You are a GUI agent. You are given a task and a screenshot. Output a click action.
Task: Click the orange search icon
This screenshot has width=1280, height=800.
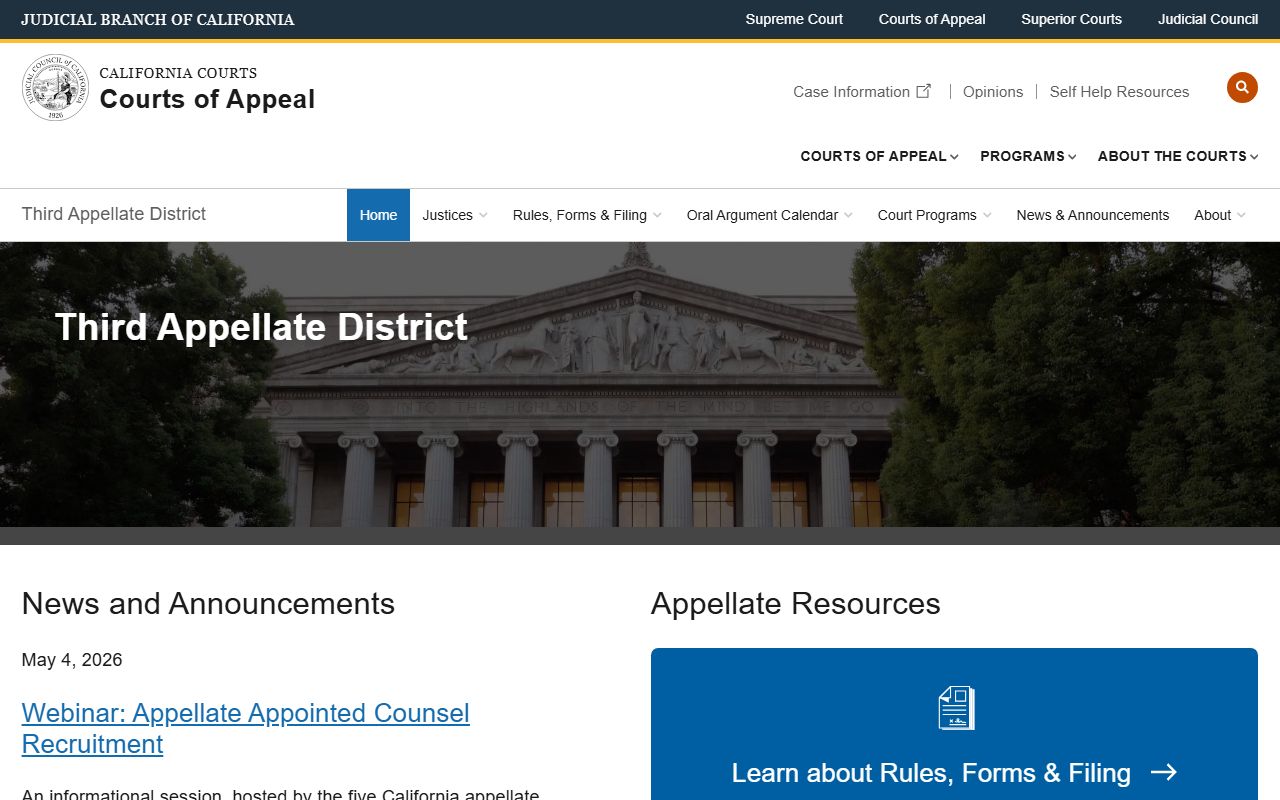[x=1242, y=88]
